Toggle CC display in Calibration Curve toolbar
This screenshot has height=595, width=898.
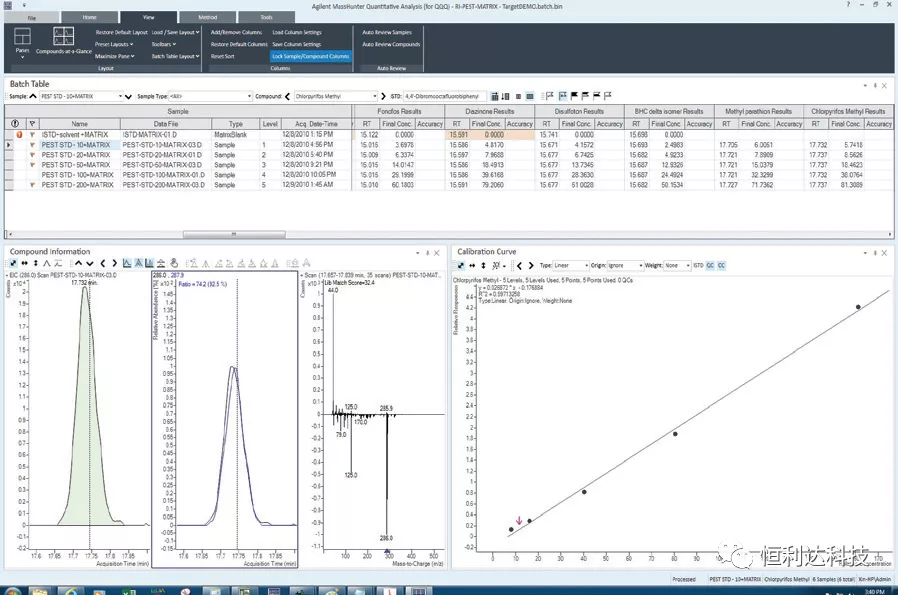pyautogui.click(x=721, y=265)
